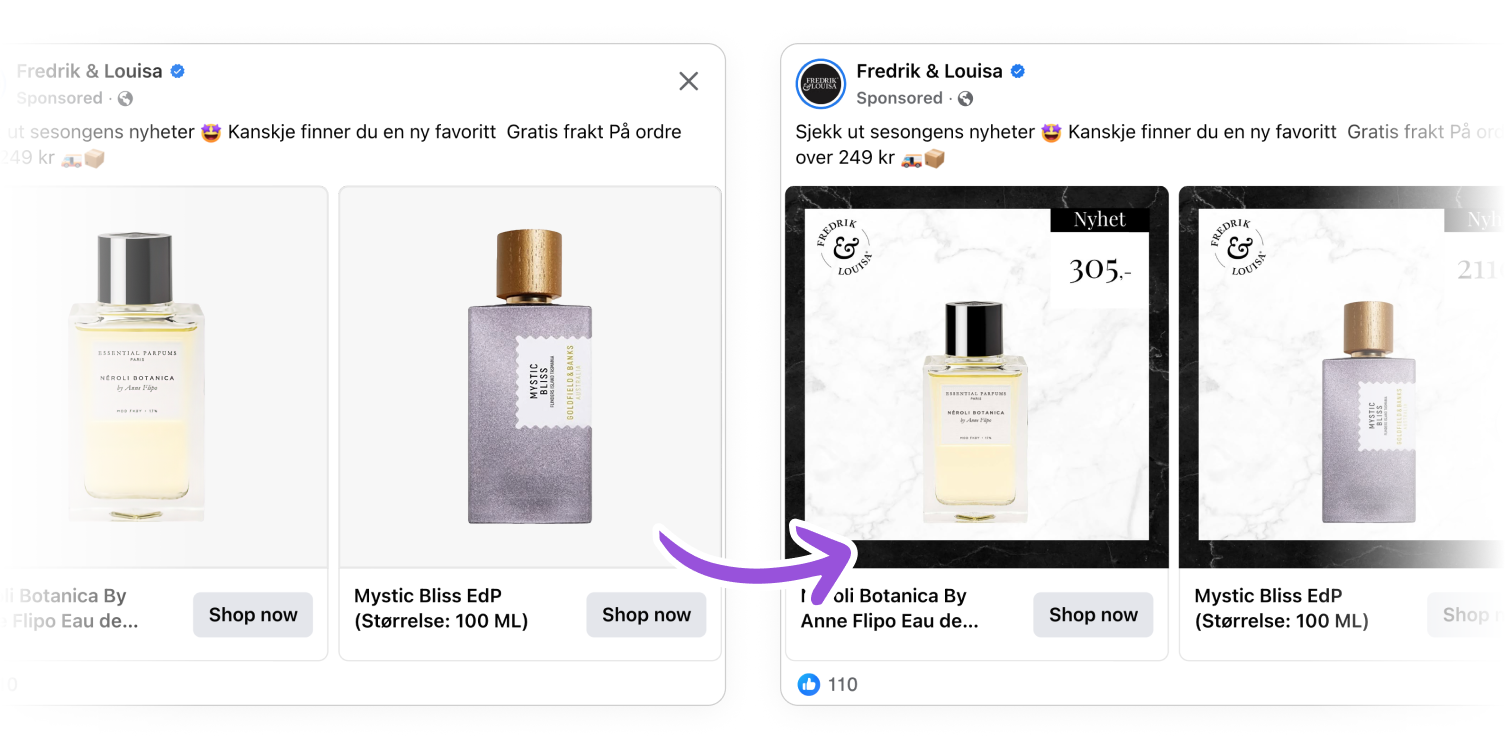Click the globe audience icon in left ad
The width and height of the screenshot is (1505, 750).
(x=125, y=98)
